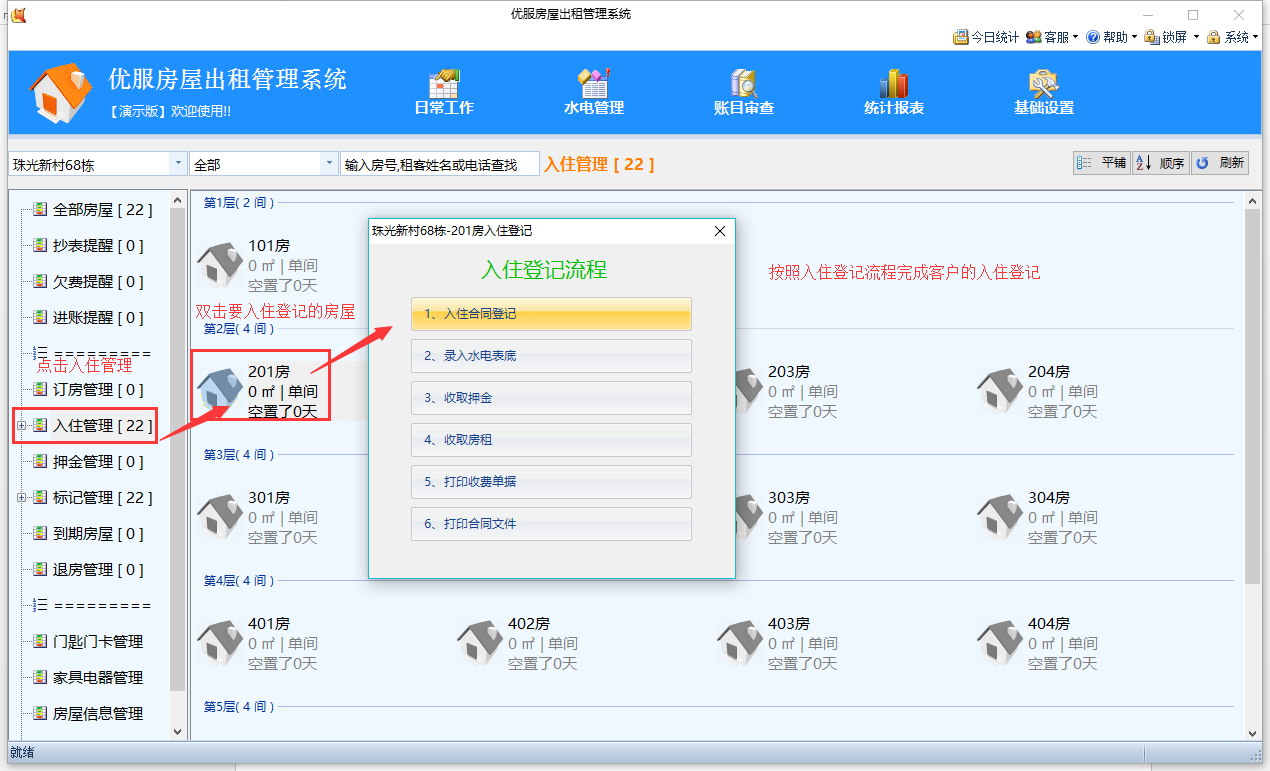Viewport: 1270px width, 771px height.
Task: Click the house logo in the header
Action: 60,93
